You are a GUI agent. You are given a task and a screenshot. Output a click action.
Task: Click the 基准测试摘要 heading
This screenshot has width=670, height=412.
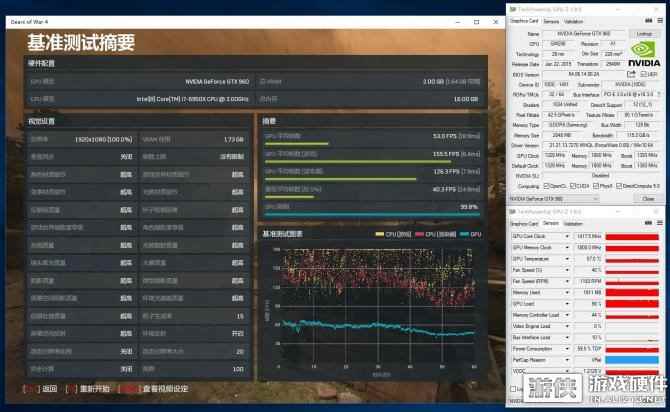(x=81, y=42)
